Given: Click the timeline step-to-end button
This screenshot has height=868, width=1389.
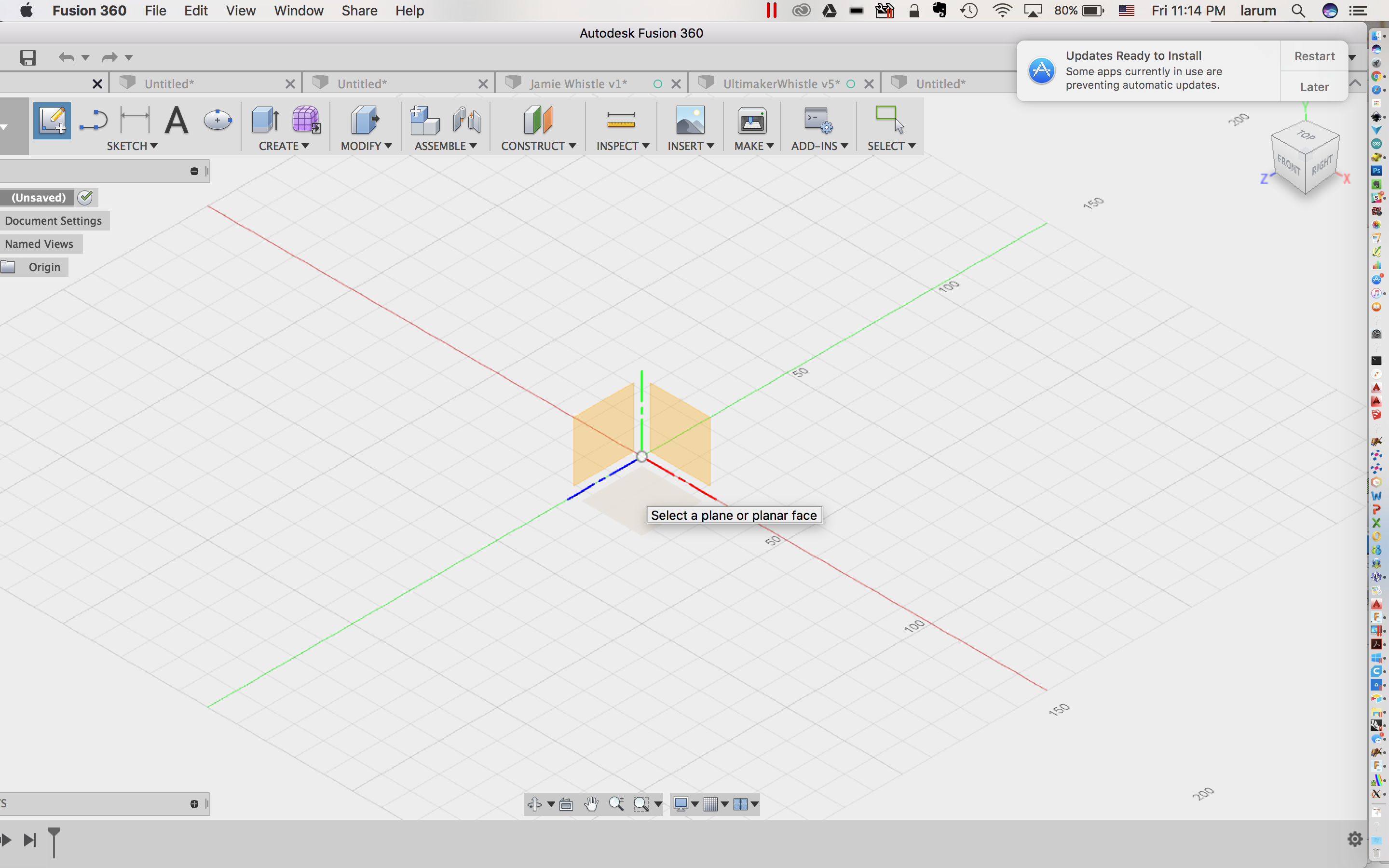Looking at the screenshot, I should [x=30, y=840].
